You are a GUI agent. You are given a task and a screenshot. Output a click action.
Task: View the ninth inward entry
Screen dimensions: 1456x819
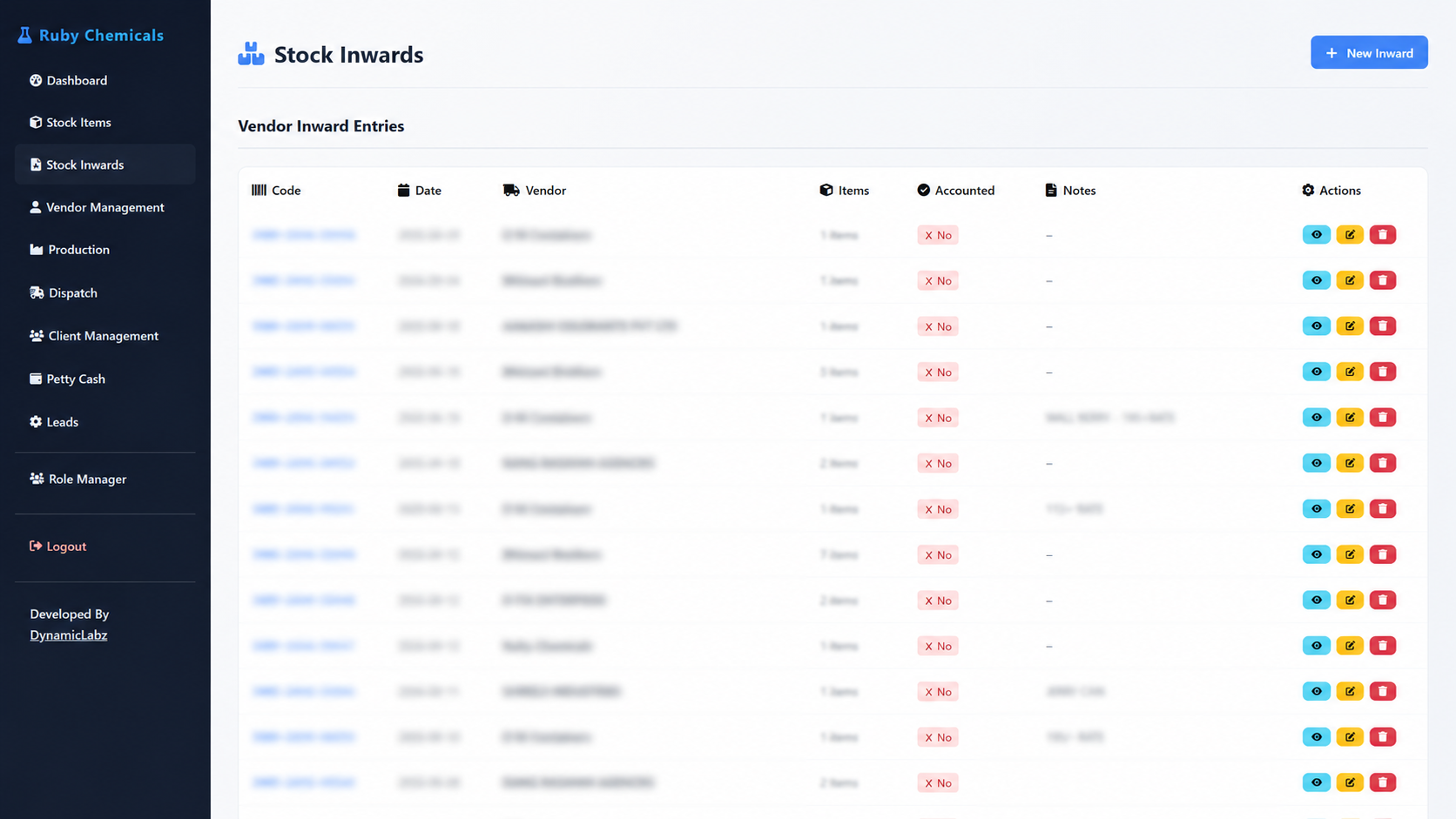point(1316,601)
